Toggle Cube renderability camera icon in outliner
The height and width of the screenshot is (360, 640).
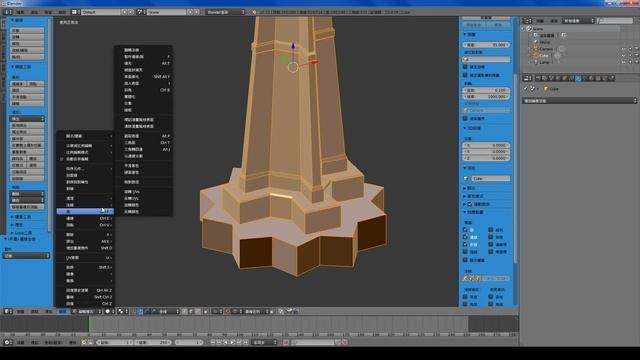[x=636, y=56]
